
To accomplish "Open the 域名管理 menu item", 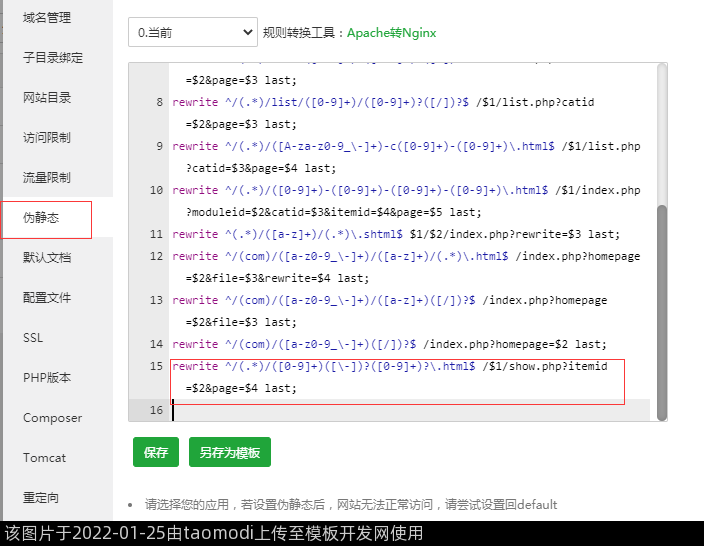I will point(47,18).
